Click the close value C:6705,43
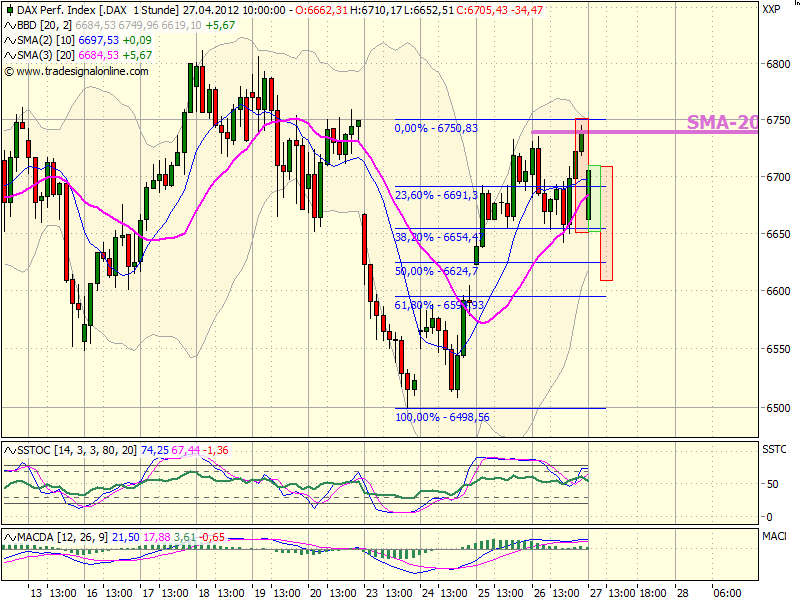Screen dimensions: 800x600 tap(480, 10)
